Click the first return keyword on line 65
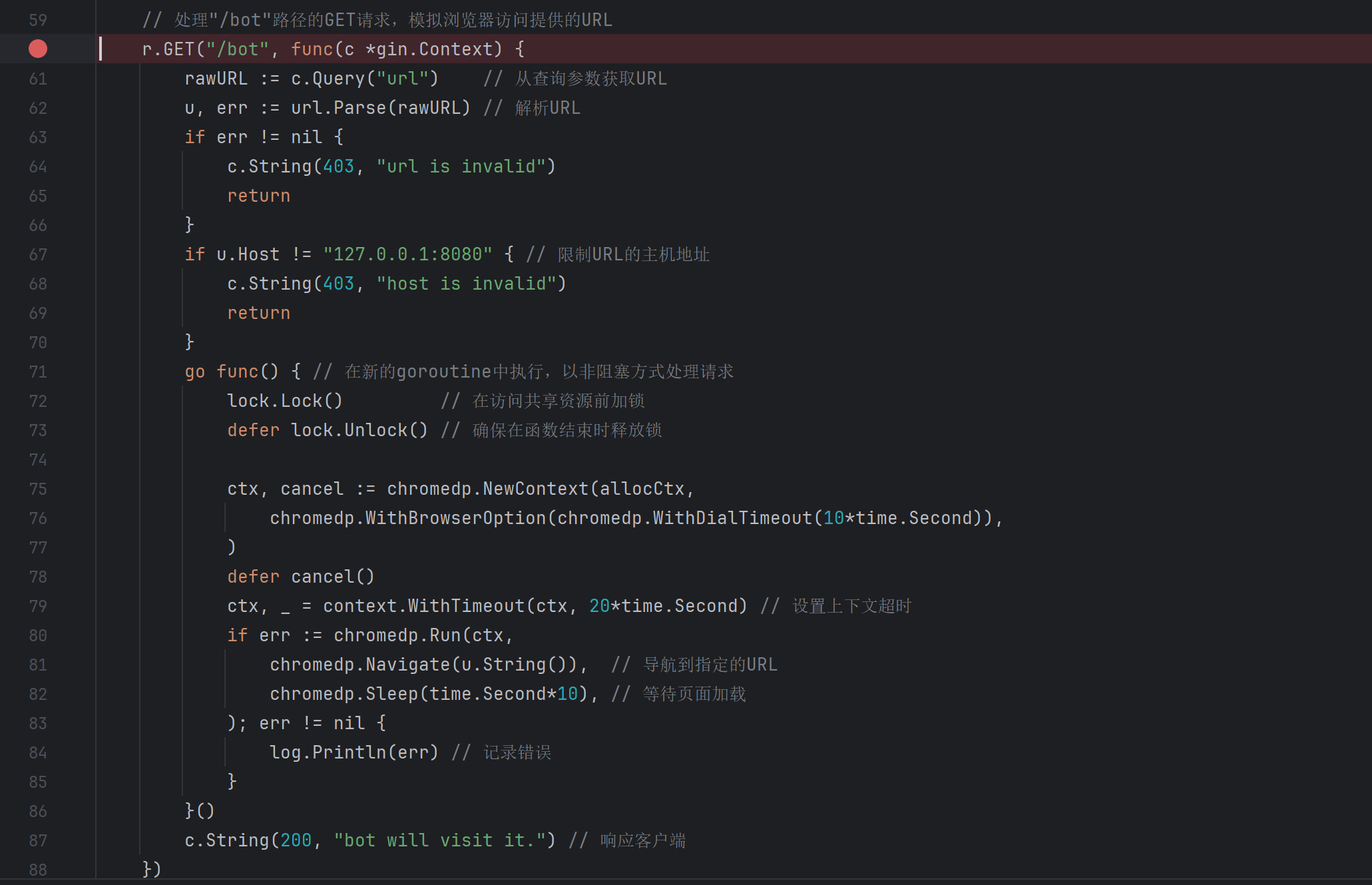Image resolution: width=1372 pixels, height=885 pixels. click(259, 196)
